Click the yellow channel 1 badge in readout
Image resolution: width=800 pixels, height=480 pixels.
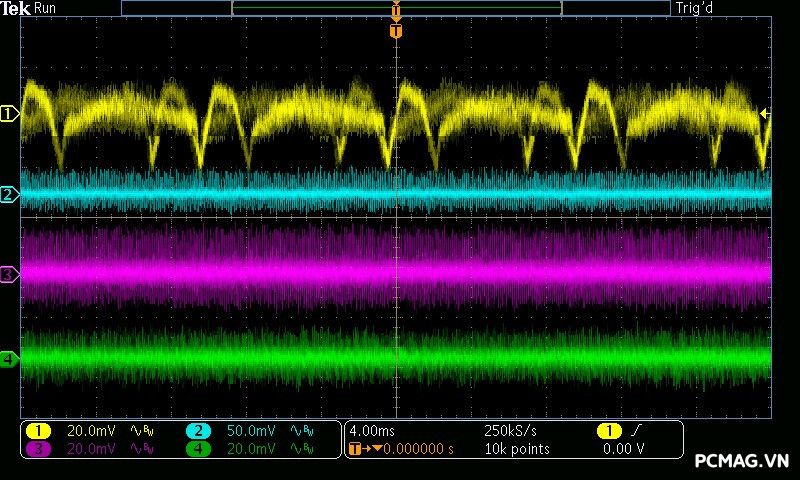coord(38,431)
